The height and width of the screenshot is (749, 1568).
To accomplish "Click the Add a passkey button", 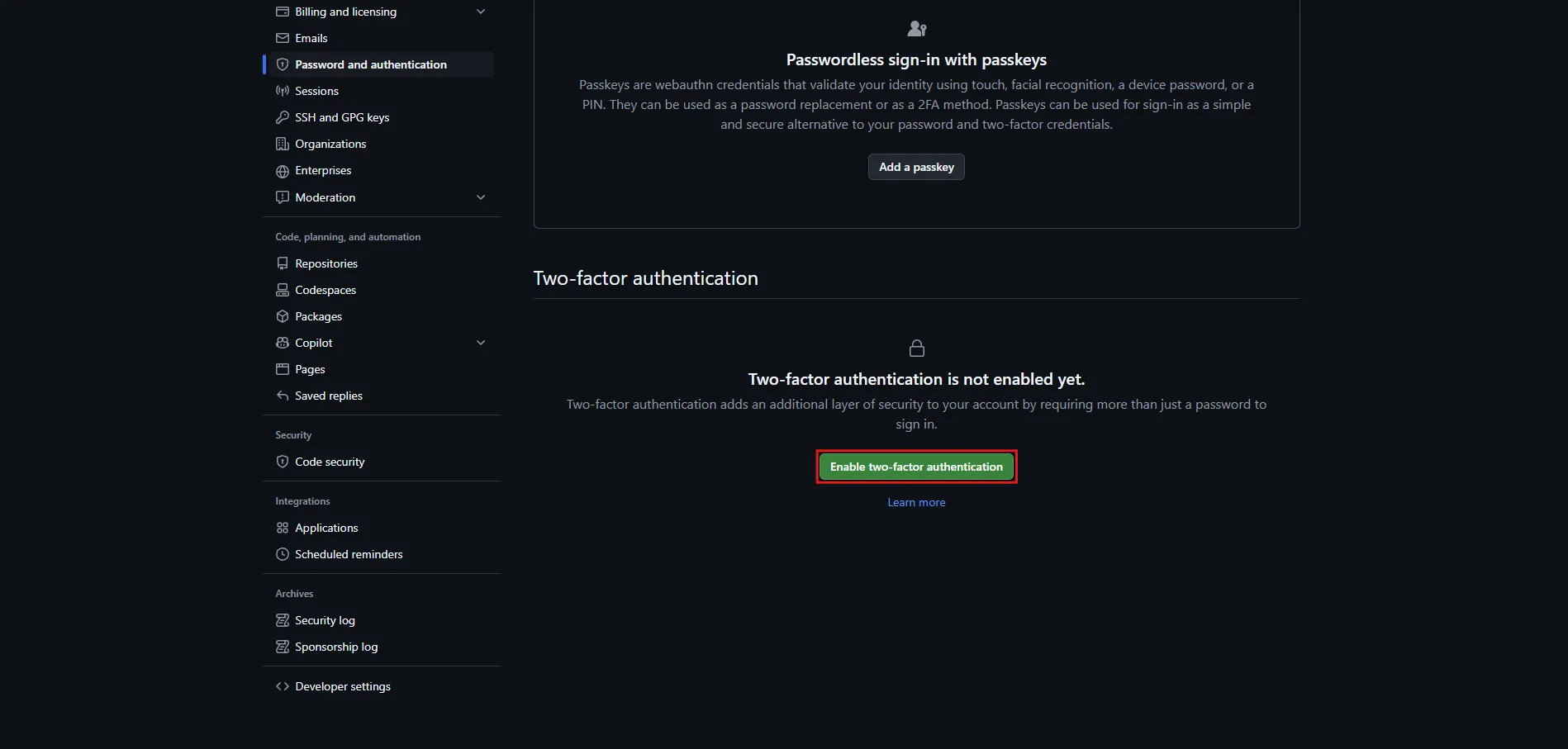I will pos(916,167).
